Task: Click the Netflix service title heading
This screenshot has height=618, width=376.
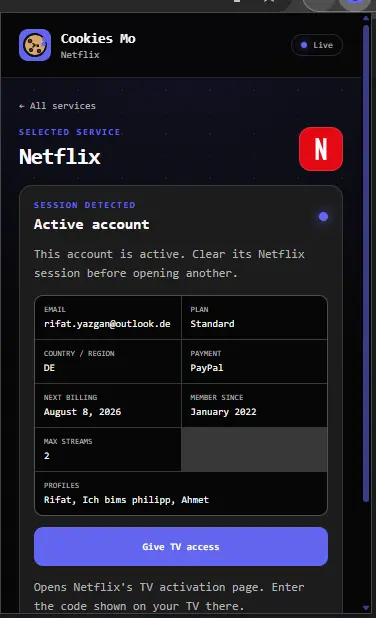Action: (x=60, y=156)
